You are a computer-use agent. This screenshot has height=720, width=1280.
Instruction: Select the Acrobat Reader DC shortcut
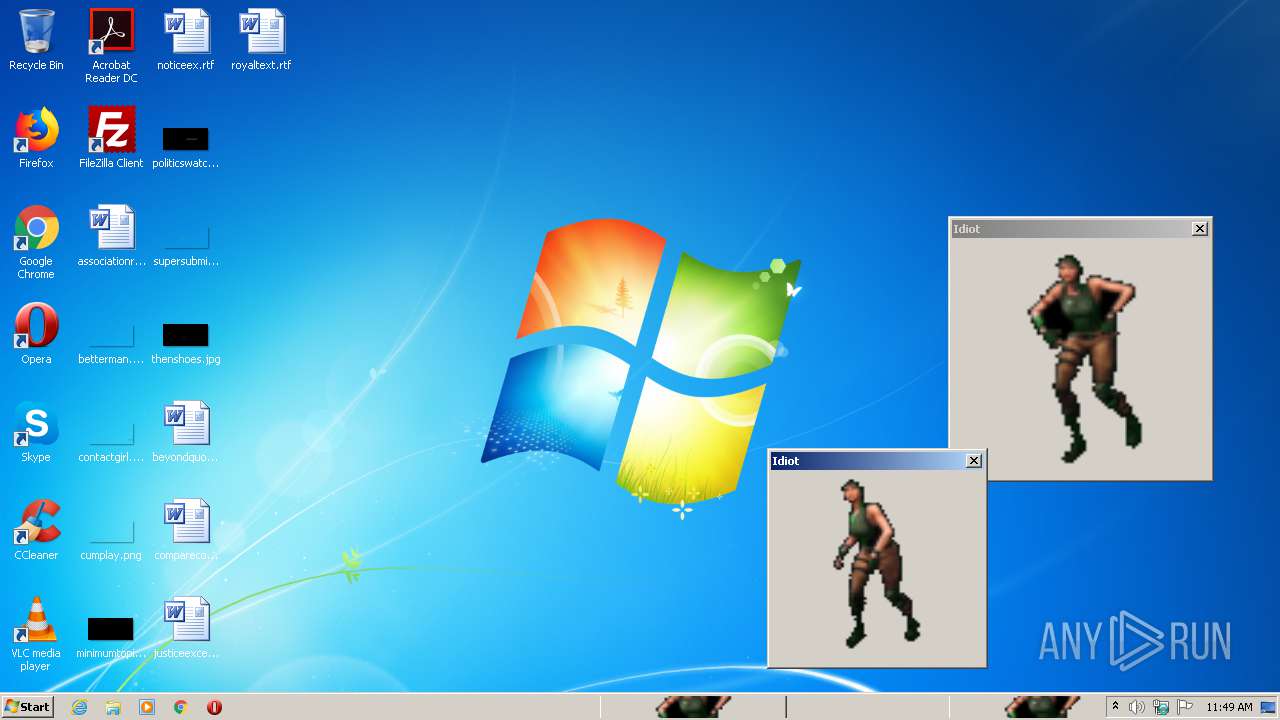(111, 46)
